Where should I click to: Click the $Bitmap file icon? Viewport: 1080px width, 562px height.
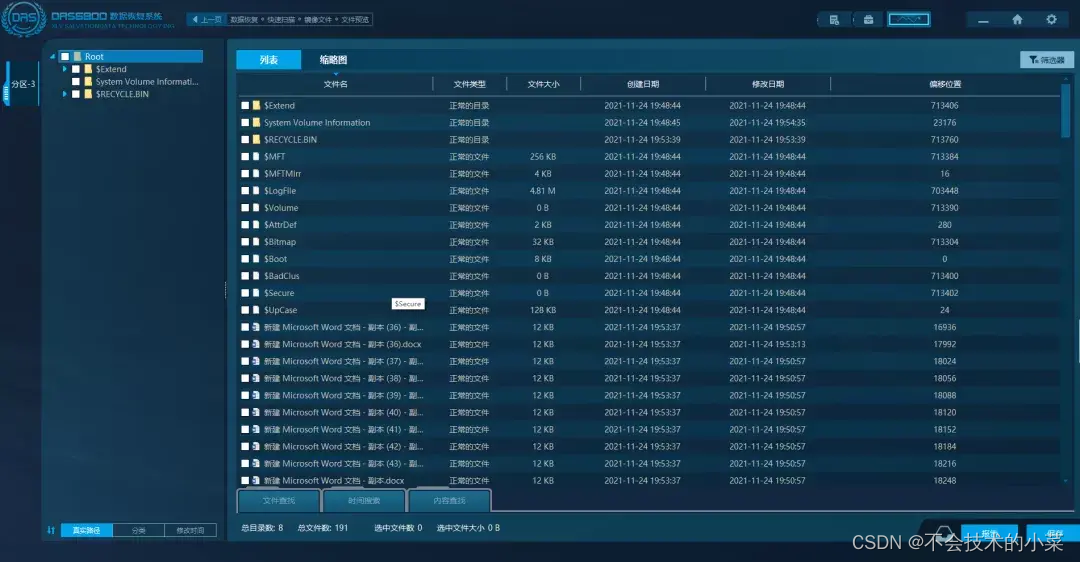pos(256,242)
